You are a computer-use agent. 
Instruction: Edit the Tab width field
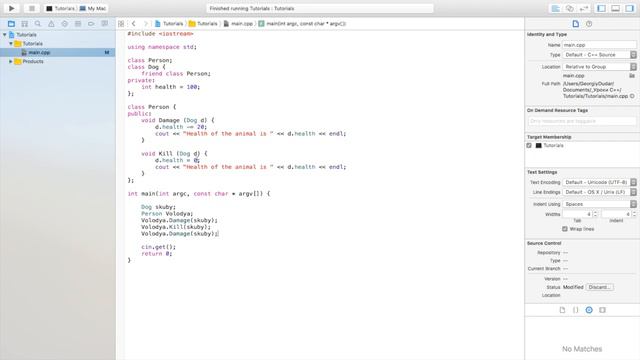pyautogui.click(x=577, y=214)
